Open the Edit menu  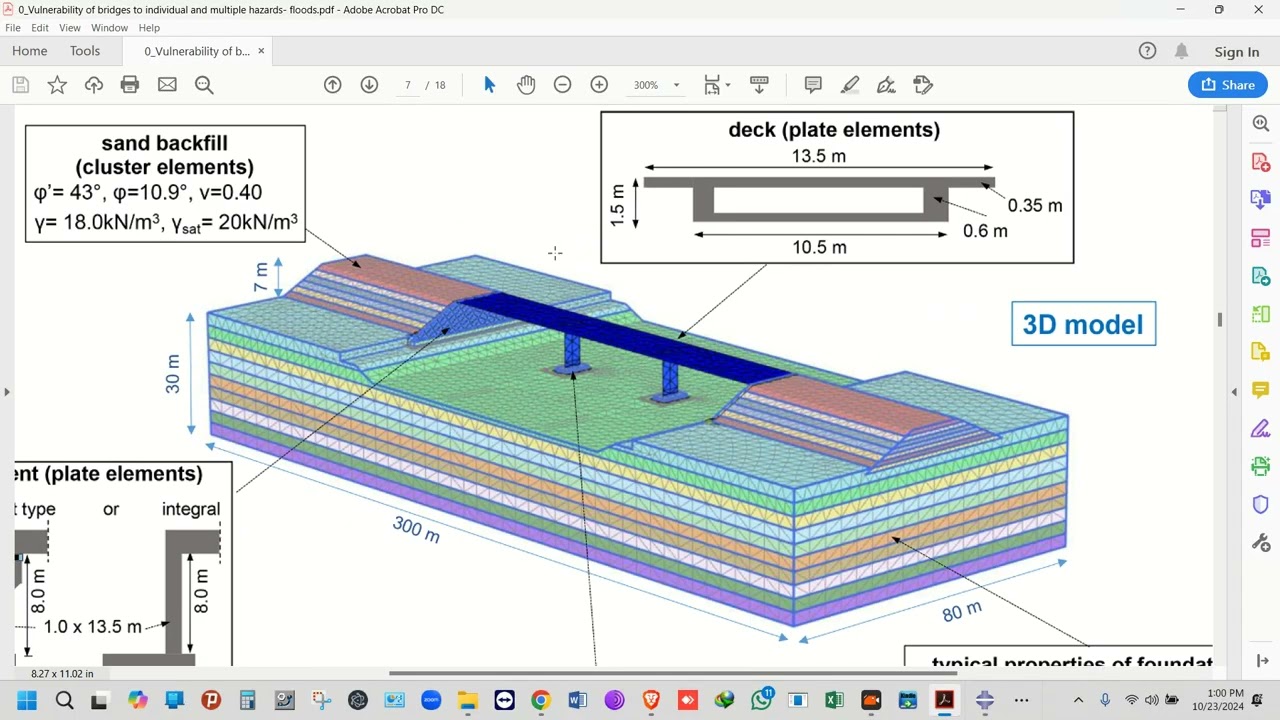click(x=40, y=28)
